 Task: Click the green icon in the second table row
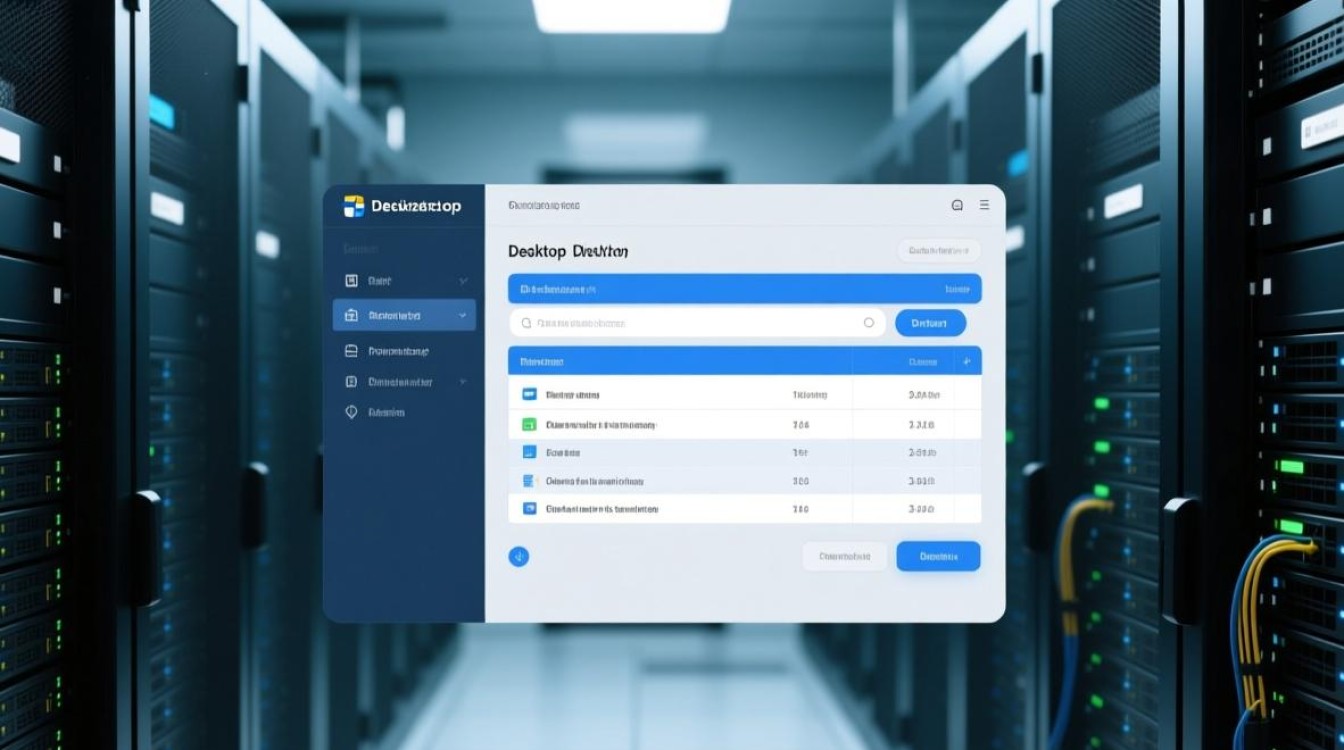tap(529, 425)
